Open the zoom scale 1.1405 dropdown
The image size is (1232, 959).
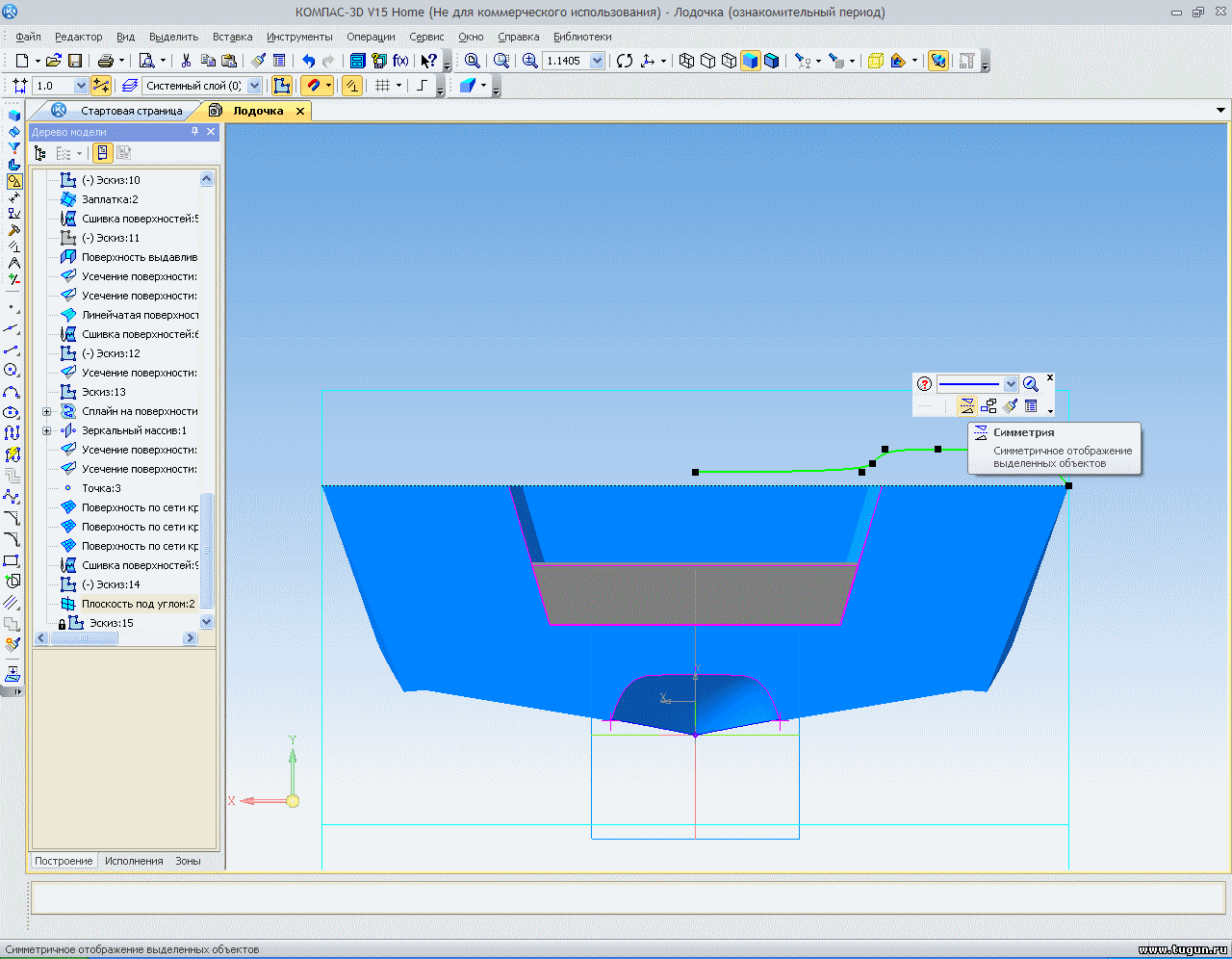coord(597,61)
